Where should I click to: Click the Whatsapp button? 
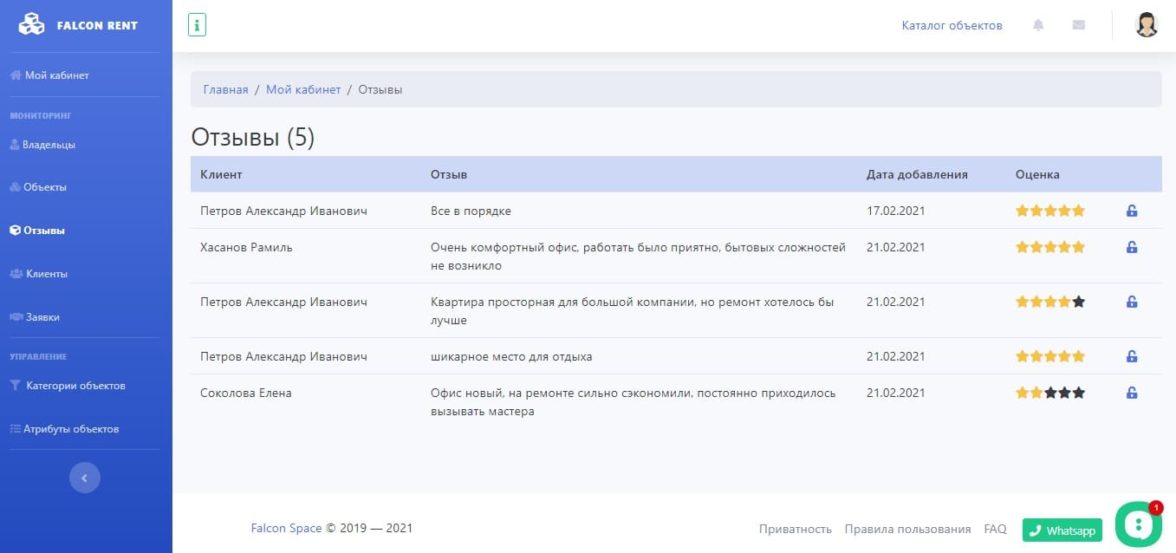[1062, 530]
